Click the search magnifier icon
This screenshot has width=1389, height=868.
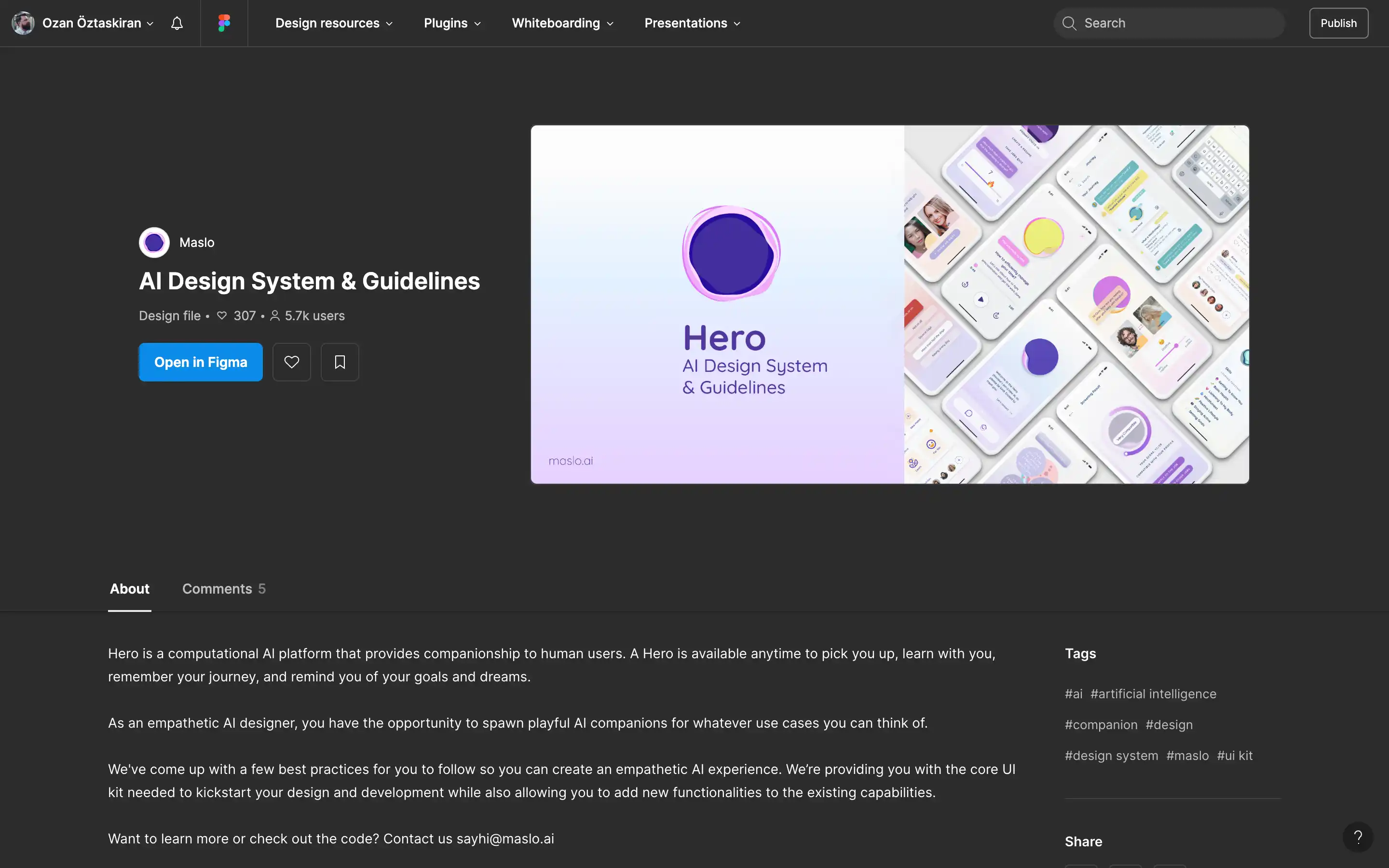pyautogui.click(x=1069, y=23)
